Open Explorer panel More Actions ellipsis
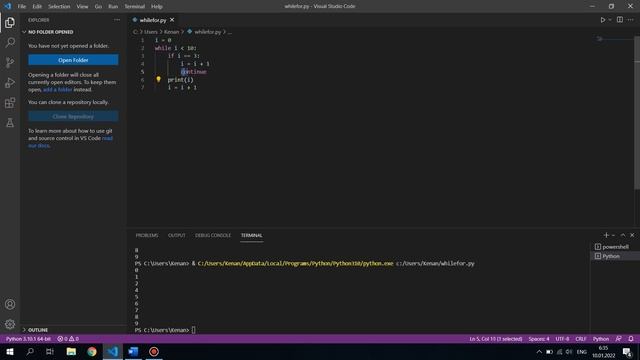 tap(117, 20)
